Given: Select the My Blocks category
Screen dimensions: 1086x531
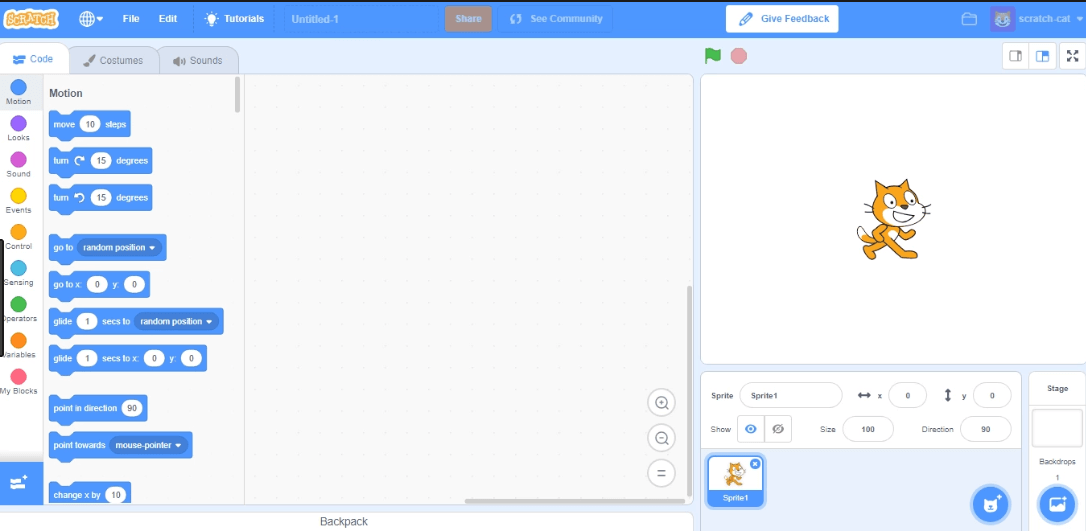Looking at the screenshot, I should 19,381.
